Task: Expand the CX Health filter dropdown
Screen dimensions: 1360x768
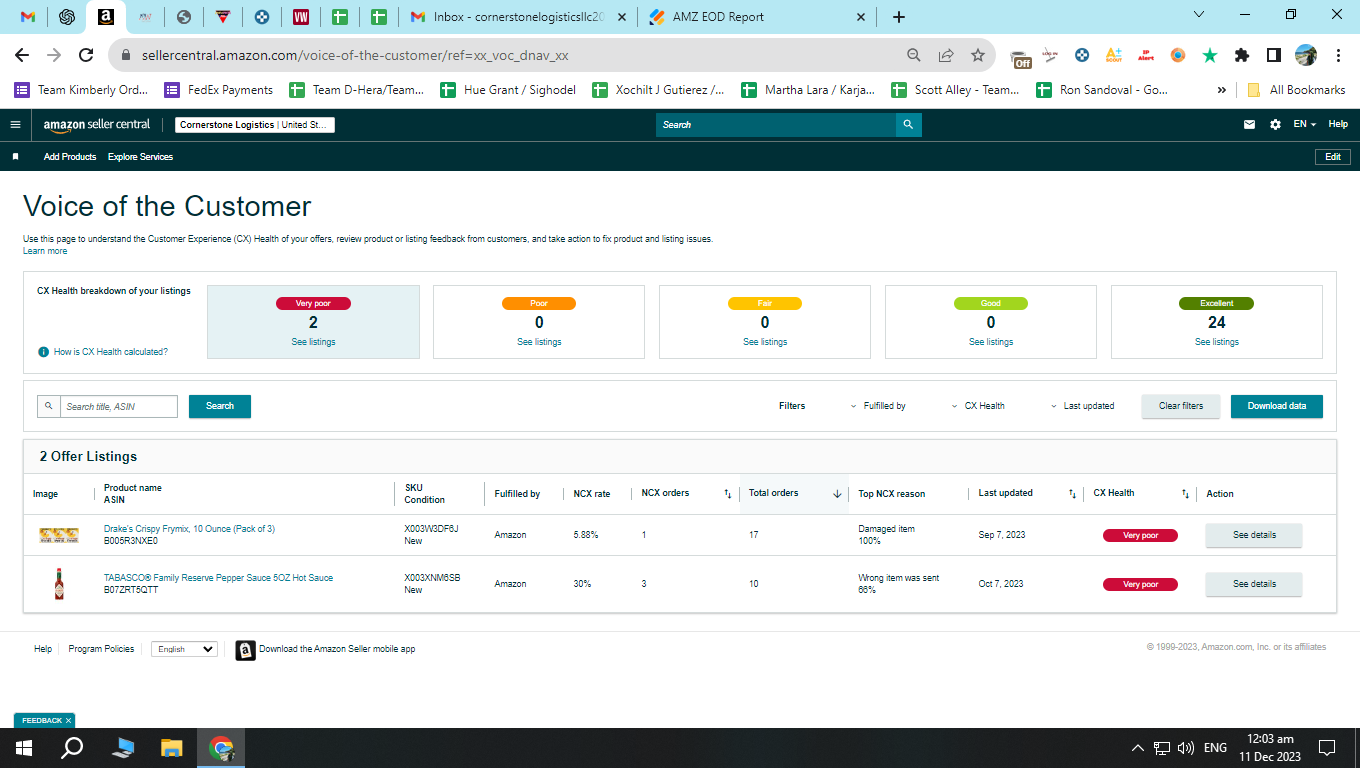Action: point(978,406)
